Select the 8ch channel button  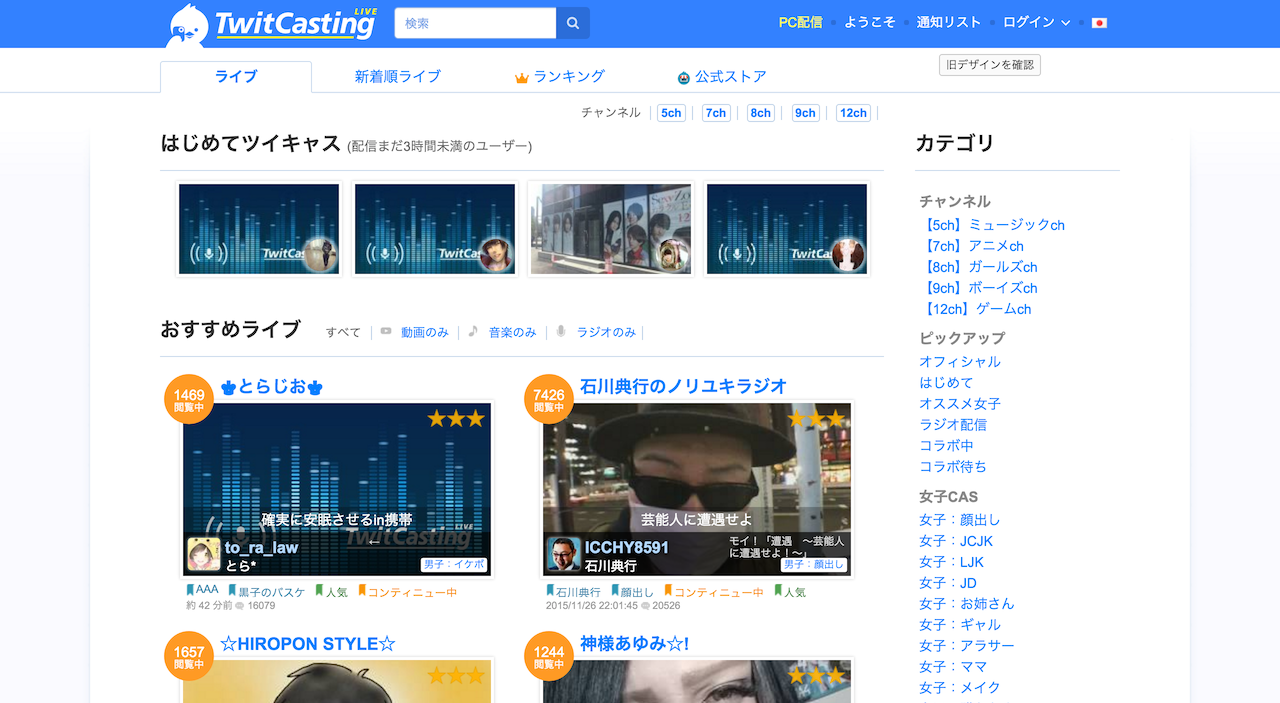pyautogui.click(x=761, y=113)
